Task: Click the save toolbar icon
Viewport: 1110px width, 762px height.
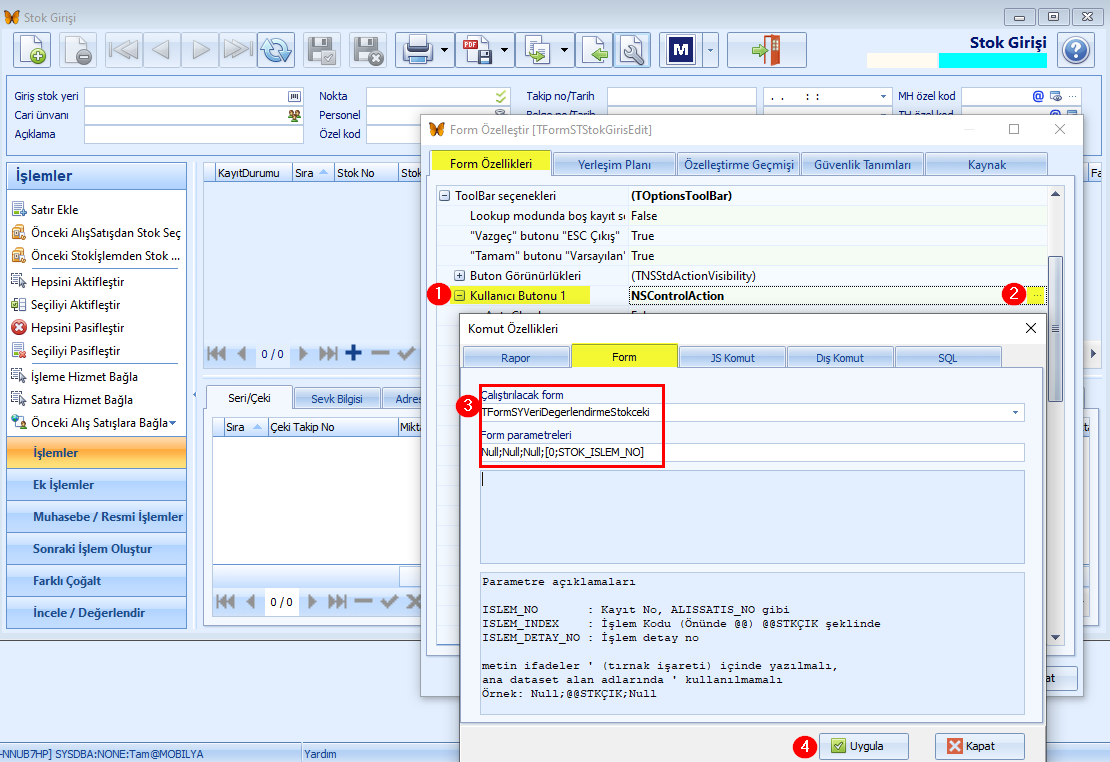Action: 322,50
